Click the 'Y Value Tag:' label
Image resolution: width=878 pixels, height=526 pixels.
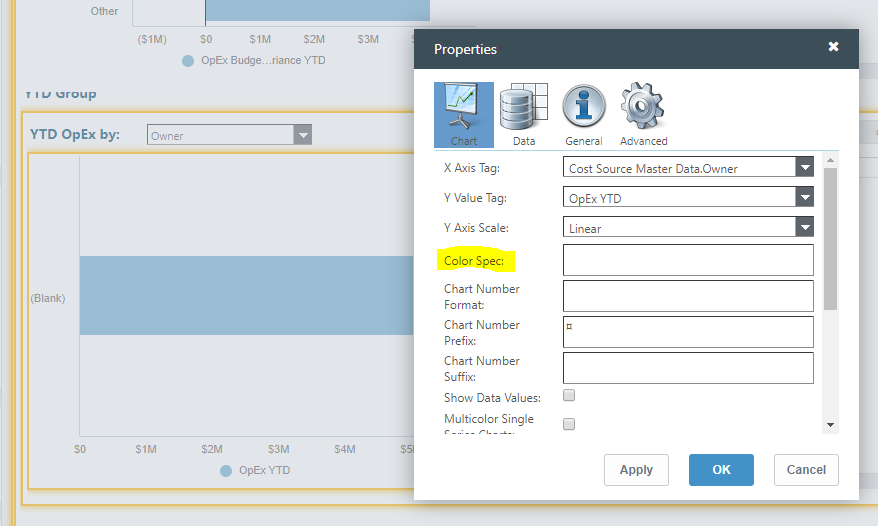pos(475,198)
